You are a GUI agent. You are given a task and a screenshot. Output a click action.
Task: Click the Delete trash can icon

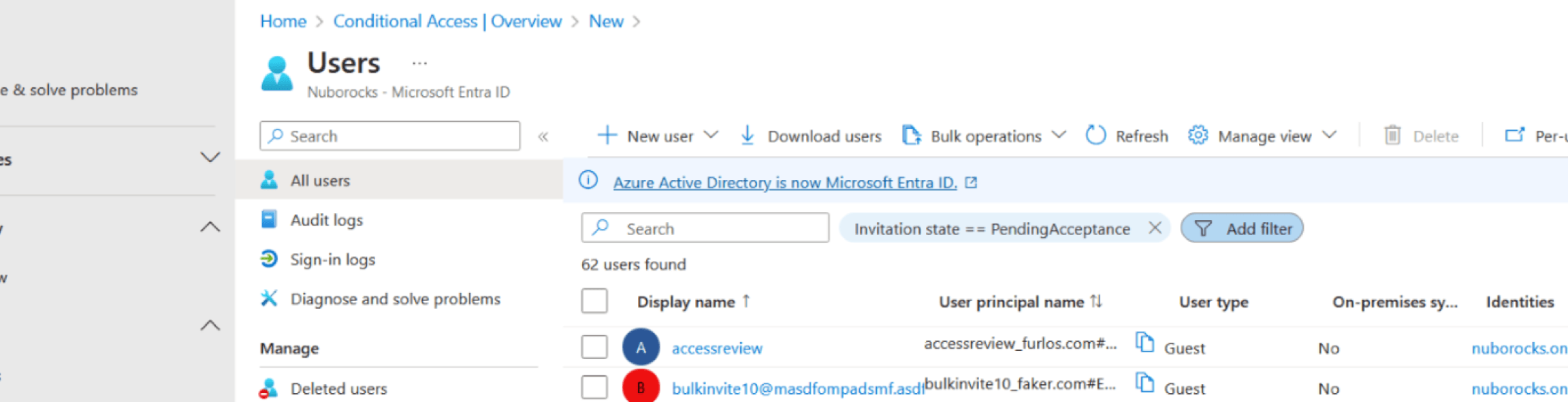point(1392,136)
